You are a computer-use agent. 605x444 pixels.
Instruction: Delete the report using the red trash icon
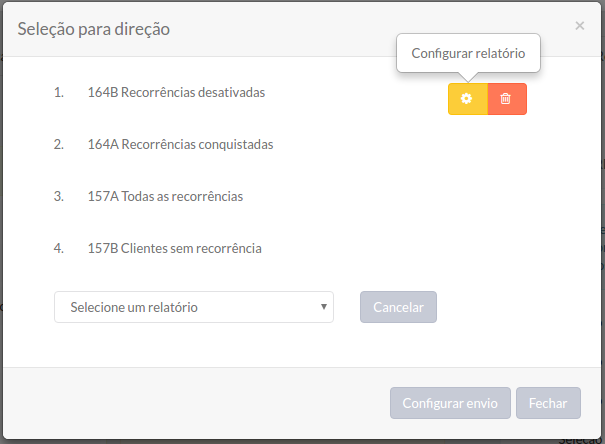pos(507,99)
